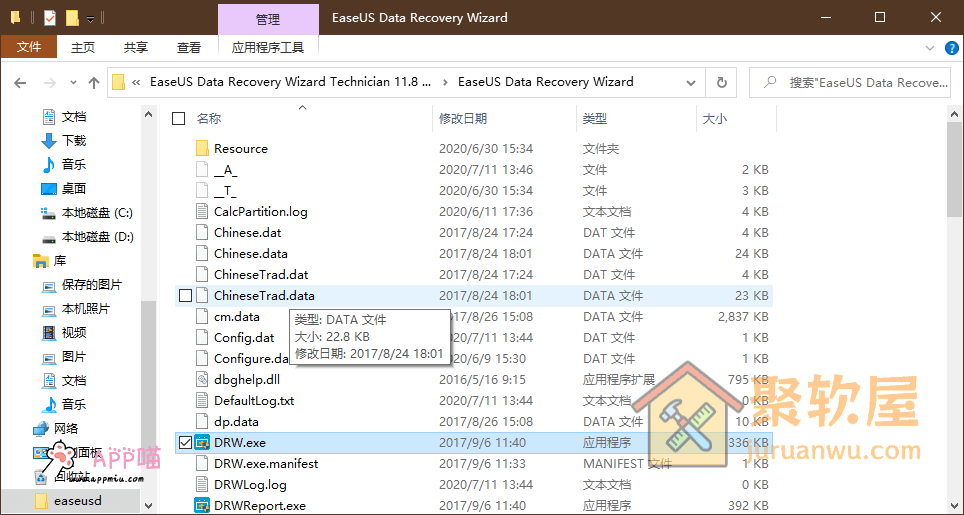Click the properties icon in quick access toolbar
The width and height of the screenshot is (964, 515).
(x=50, y=18)
